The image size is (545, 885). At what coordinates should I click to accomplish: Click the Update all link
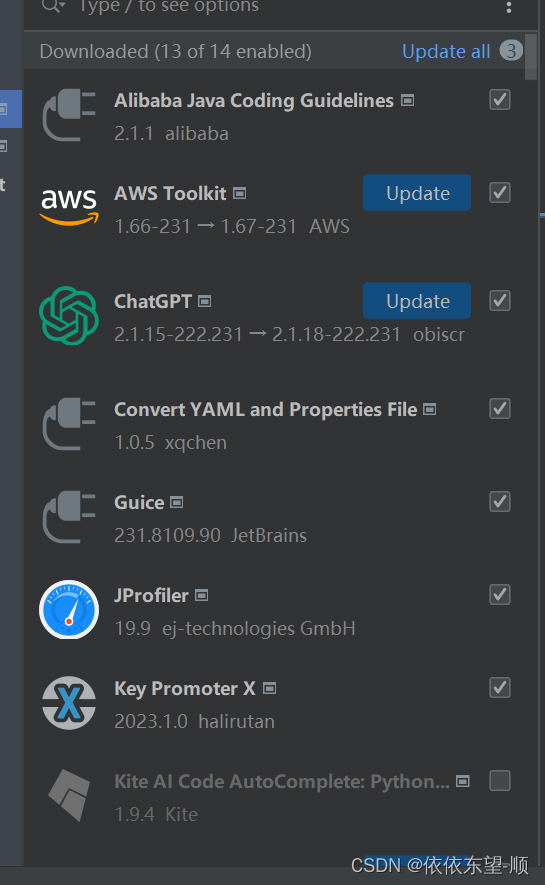tap(446, 51)
